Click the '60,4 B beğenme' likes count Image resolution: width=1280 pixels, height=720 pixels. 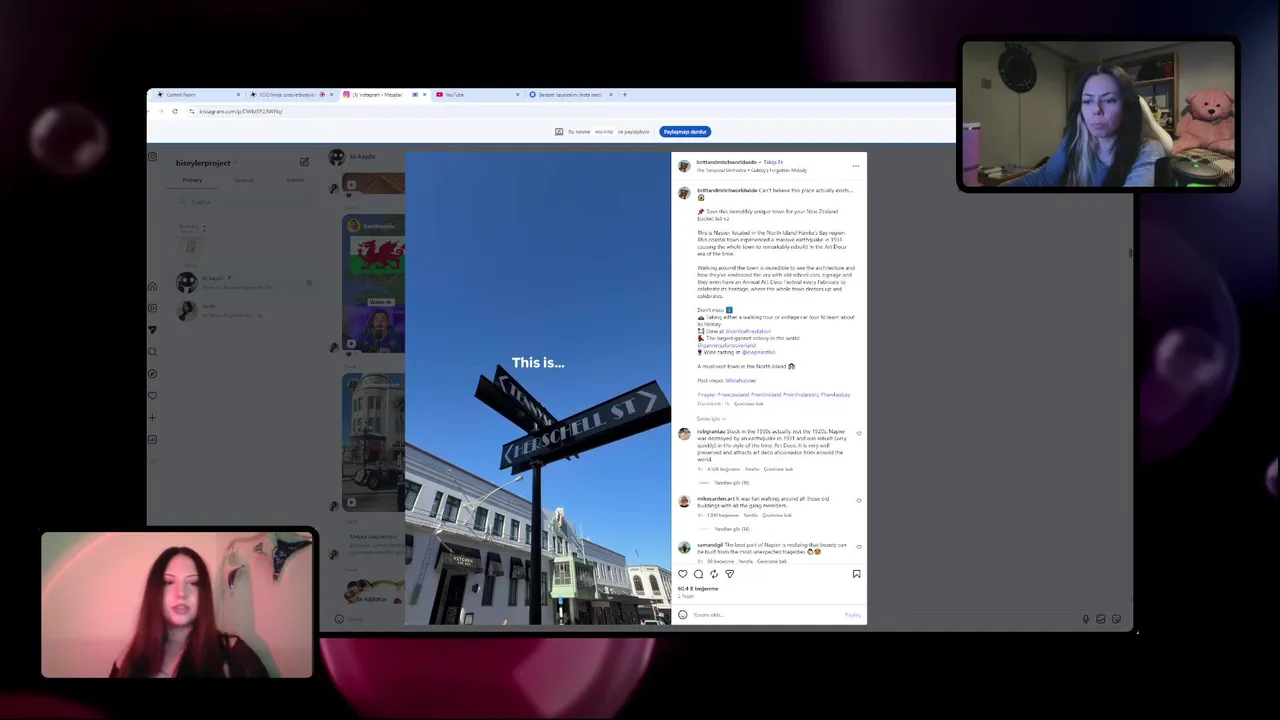698,589
